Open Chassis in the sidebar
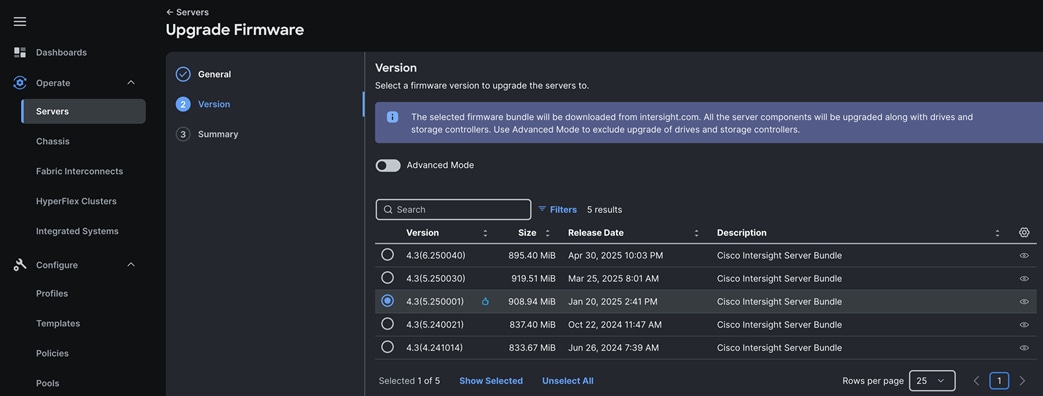The width and height of the screenshot is (1043, 396). [53, 141]
